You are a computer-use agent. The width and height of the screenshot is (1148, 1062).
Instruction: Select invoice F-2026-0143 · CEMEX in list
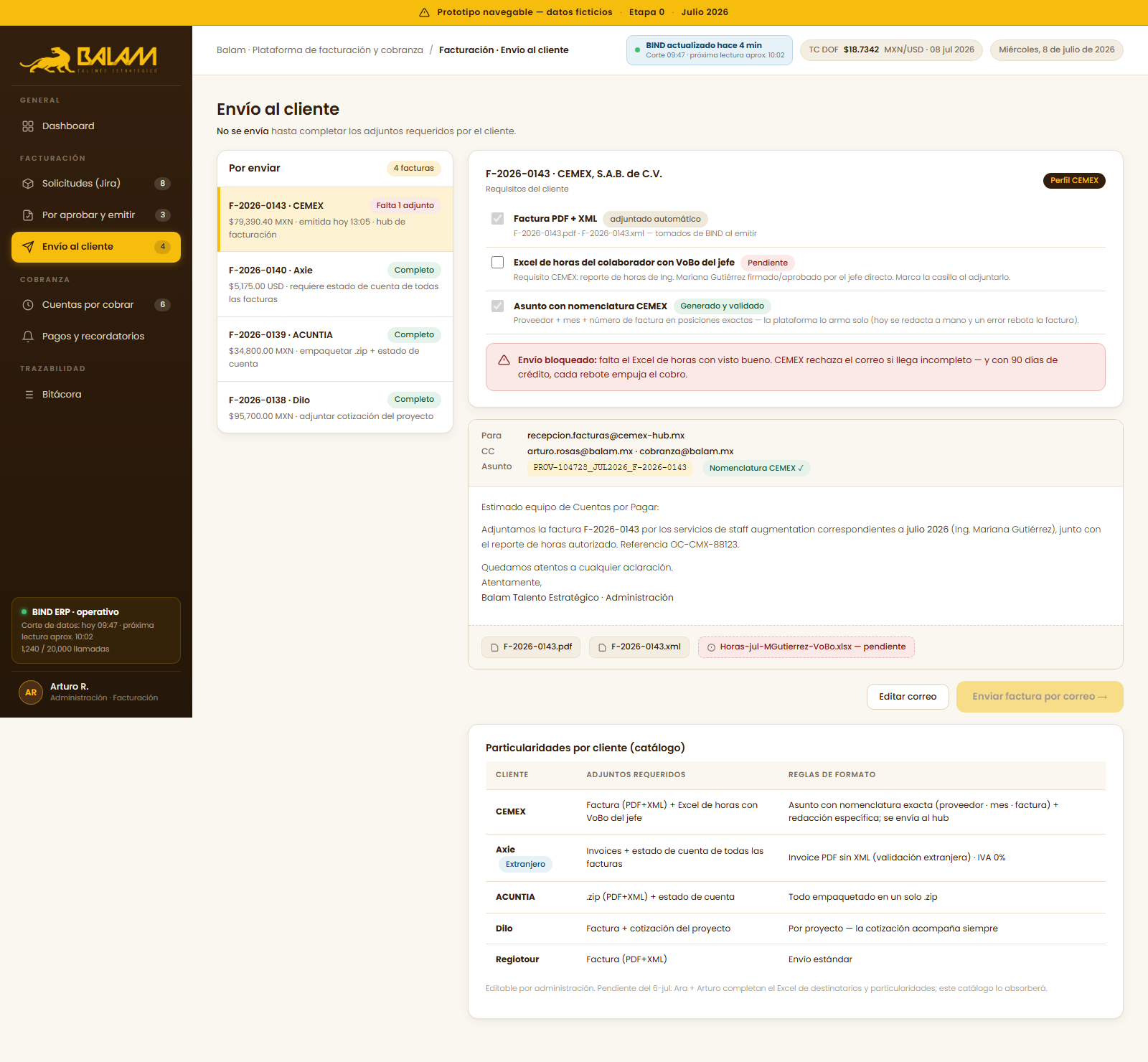(335, 220)
